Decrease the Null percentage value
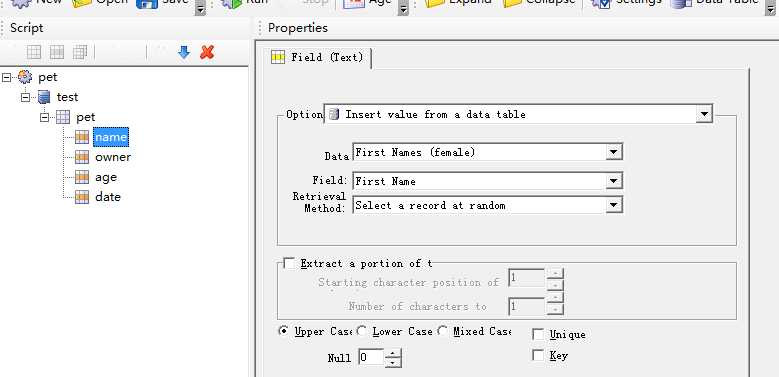Image resolution: width=779 pixels, height=377 pixels. click(393, 363)
